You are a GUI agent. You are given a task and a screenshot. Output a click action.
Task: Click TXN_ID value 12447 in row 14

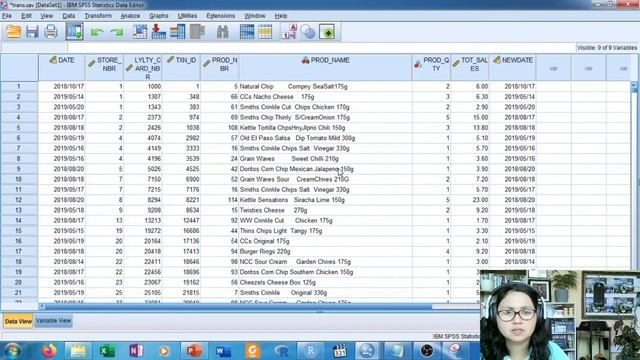[181, 220]
